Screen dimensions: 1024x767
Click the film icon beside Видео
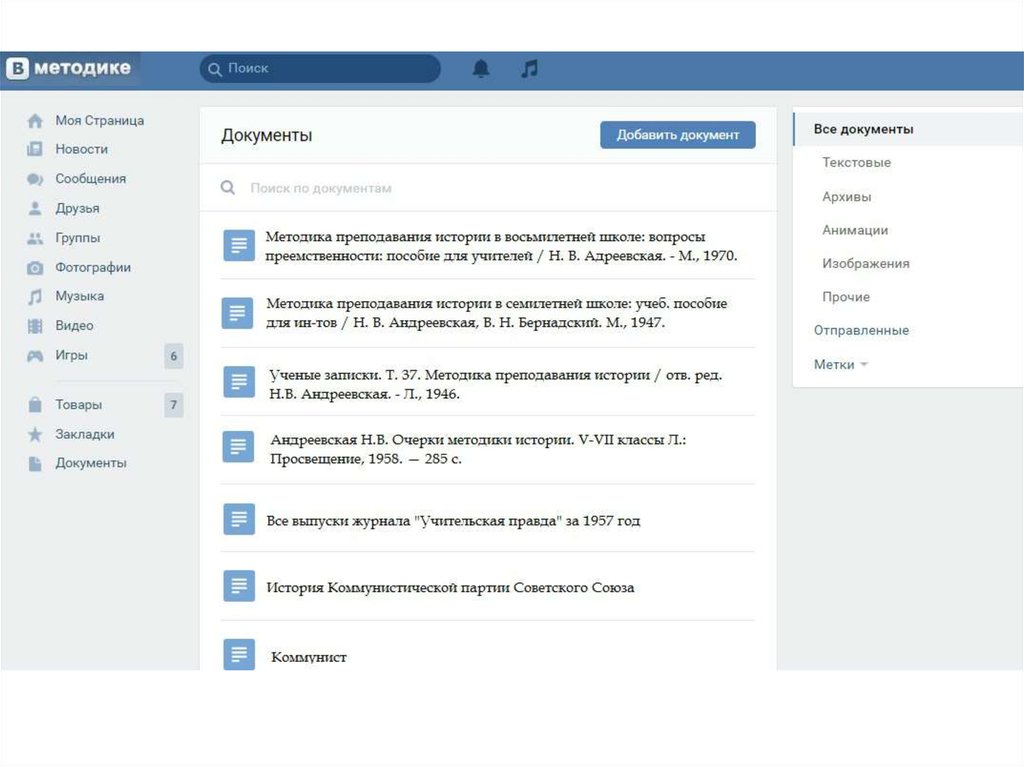click(x=35, y=326)
